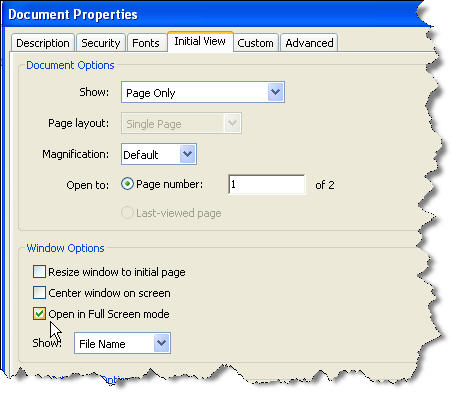Click the Document Properties title bar
451x393 pixels.
pyautogui.click(x=213, y=15)
